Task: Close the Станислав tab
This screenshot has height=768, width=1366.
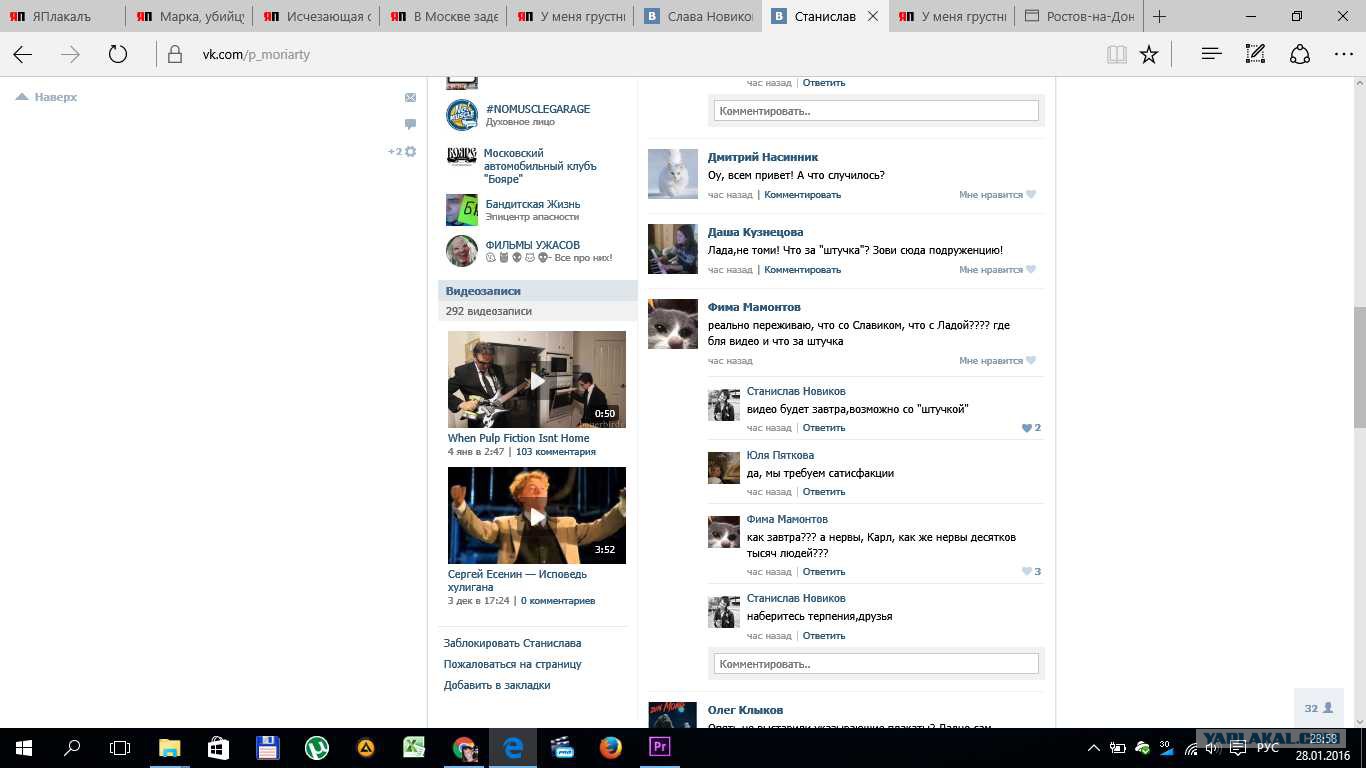Action: click(873, 17)
